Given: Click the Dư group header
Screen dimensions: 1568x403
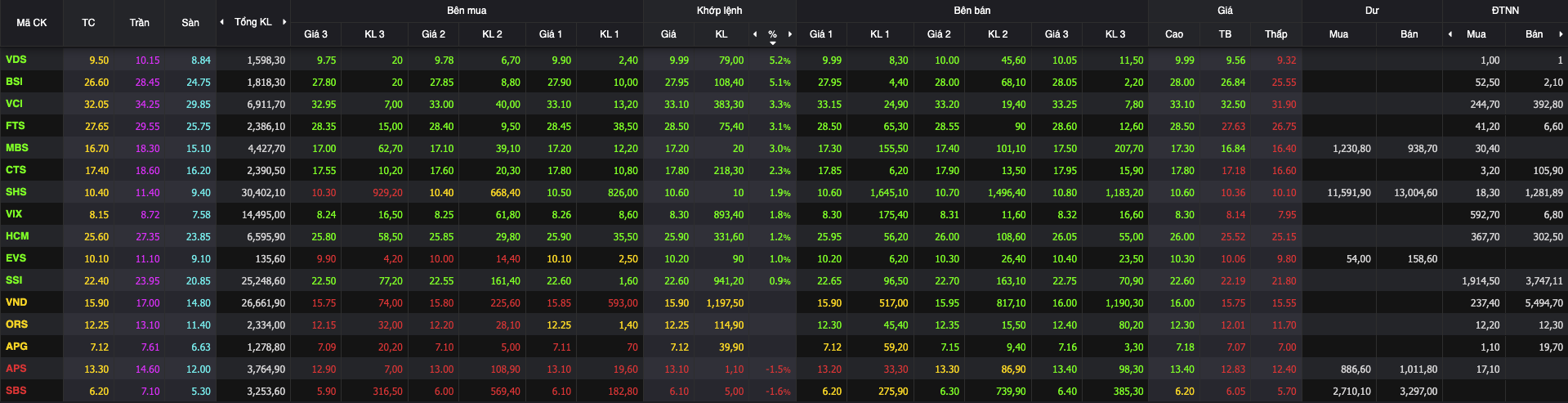Looking at the screenshot, I should (x=1372, y=11).
